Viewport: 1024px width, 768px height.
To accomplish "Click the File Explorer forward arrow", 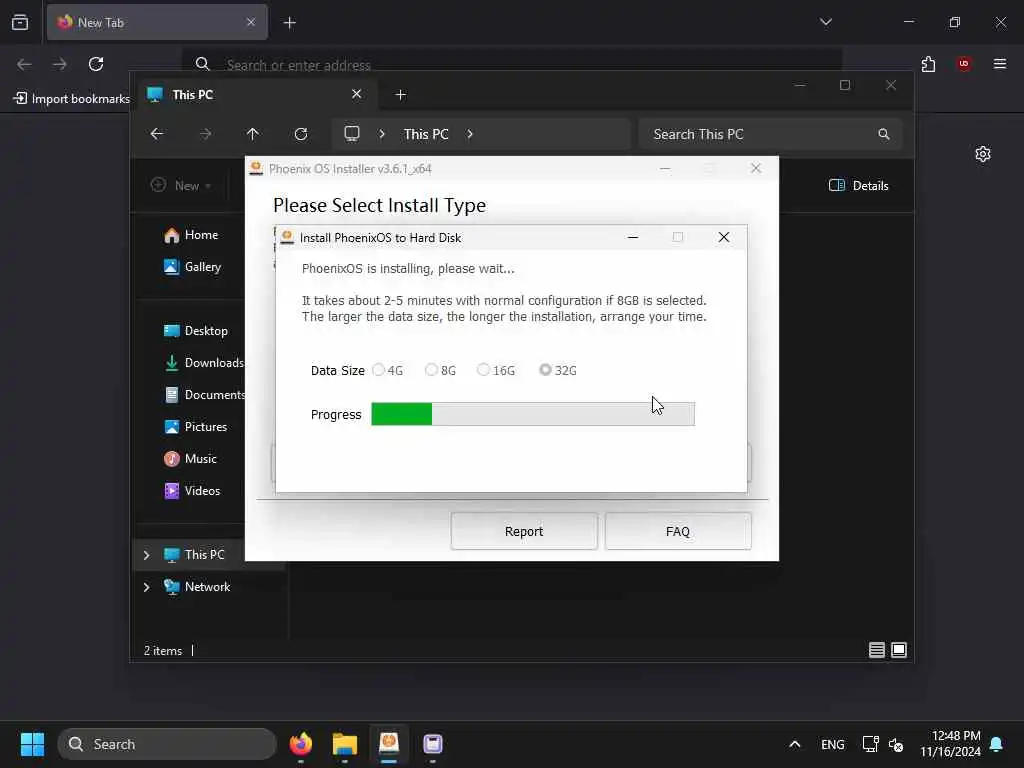I will (205, 134).
